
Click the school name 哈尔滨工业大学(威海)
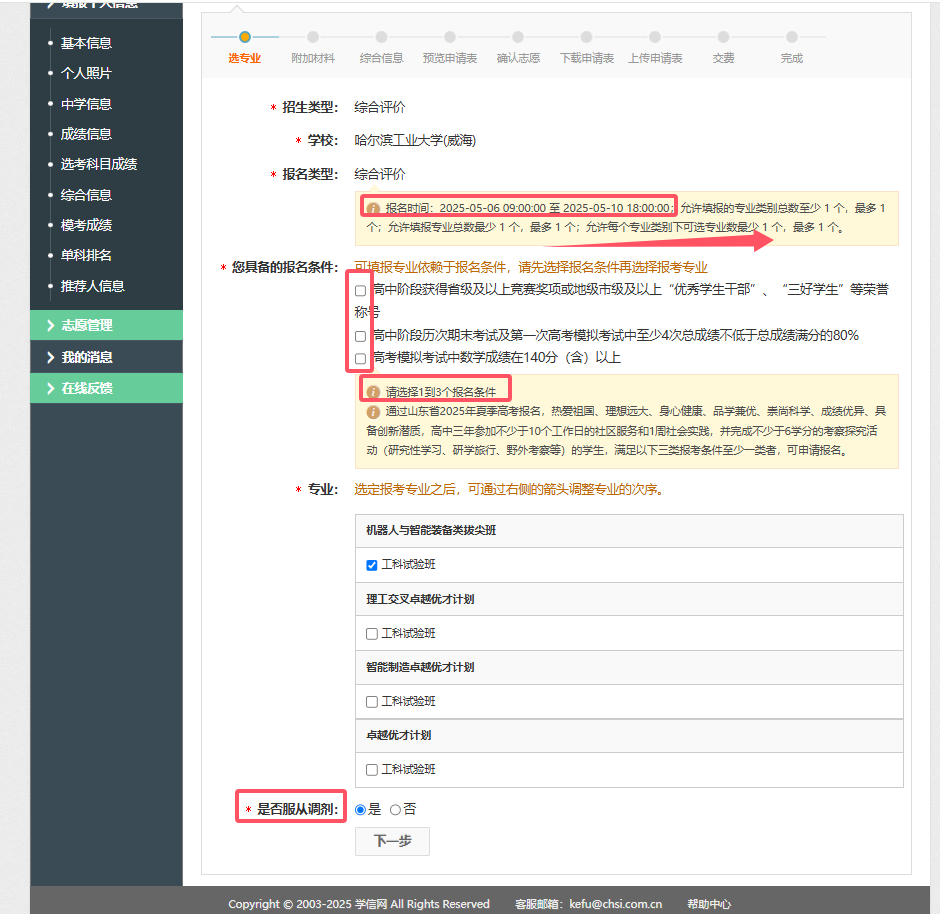(x=415, y=140)
